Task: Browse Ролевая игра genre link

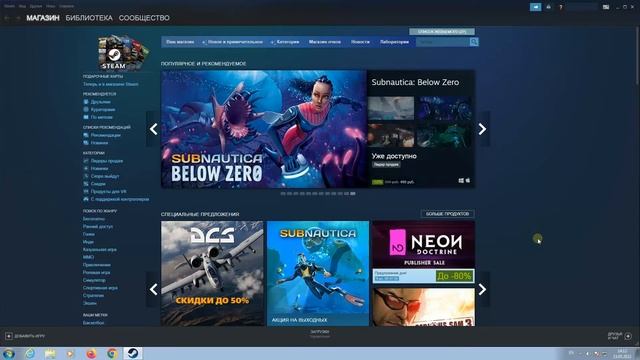Action: [96, 272]
